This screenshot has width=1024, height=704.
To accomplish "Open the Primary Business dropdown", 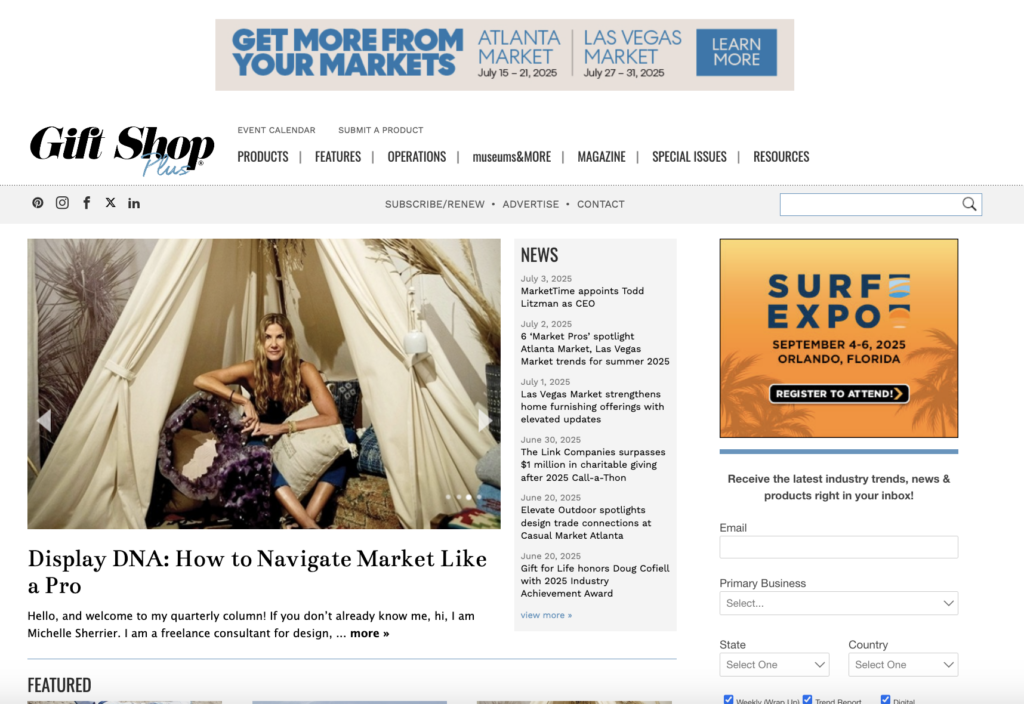I will click(839, 603).
